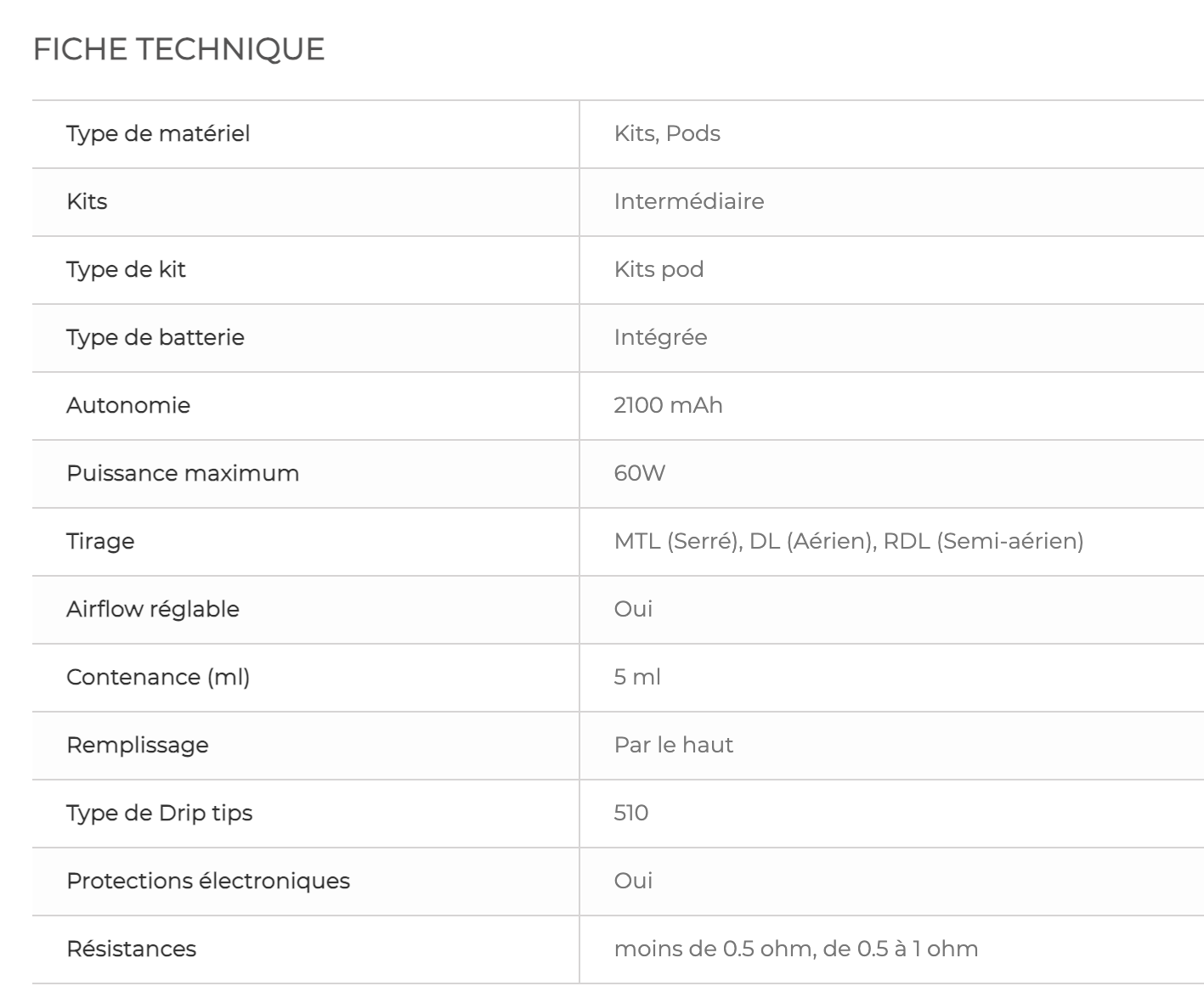Viewport: 1204px width, 986px height.
Task: Select the 'Résistances' row label
Action: coord(132,949)
